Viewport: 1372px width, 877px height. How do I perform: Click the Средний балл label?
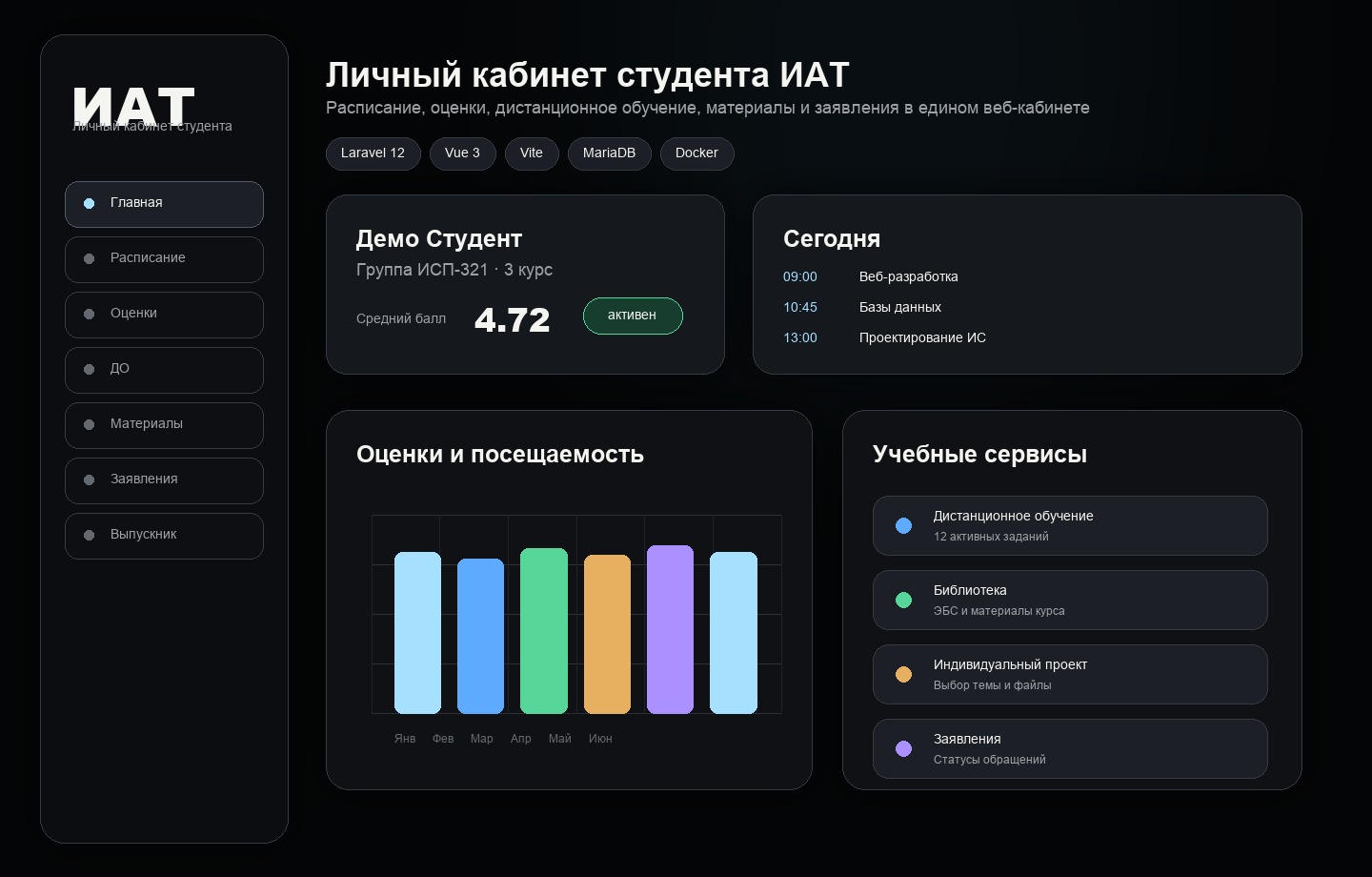pyautogui.click(x=401, y=318)
